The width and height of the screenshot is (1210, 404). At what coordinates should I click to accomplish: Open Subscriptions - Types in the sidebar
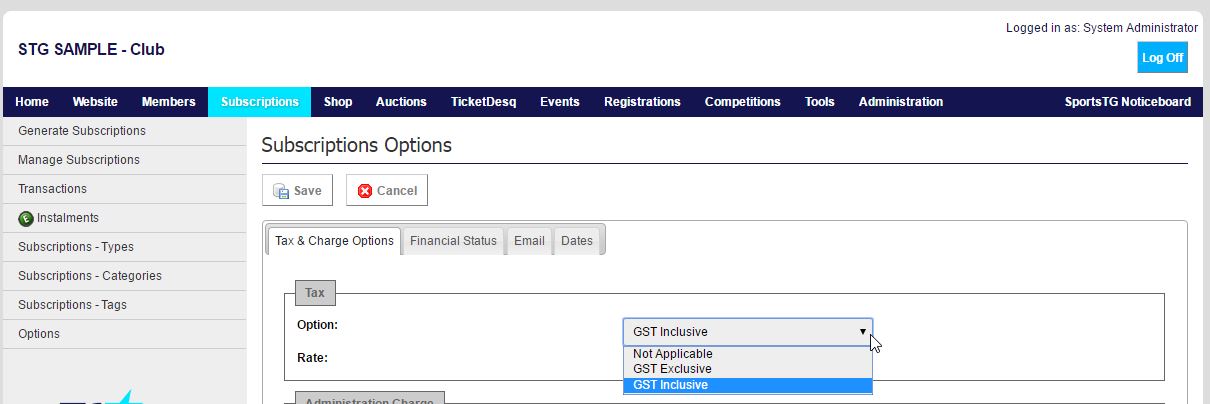[124, 247]
